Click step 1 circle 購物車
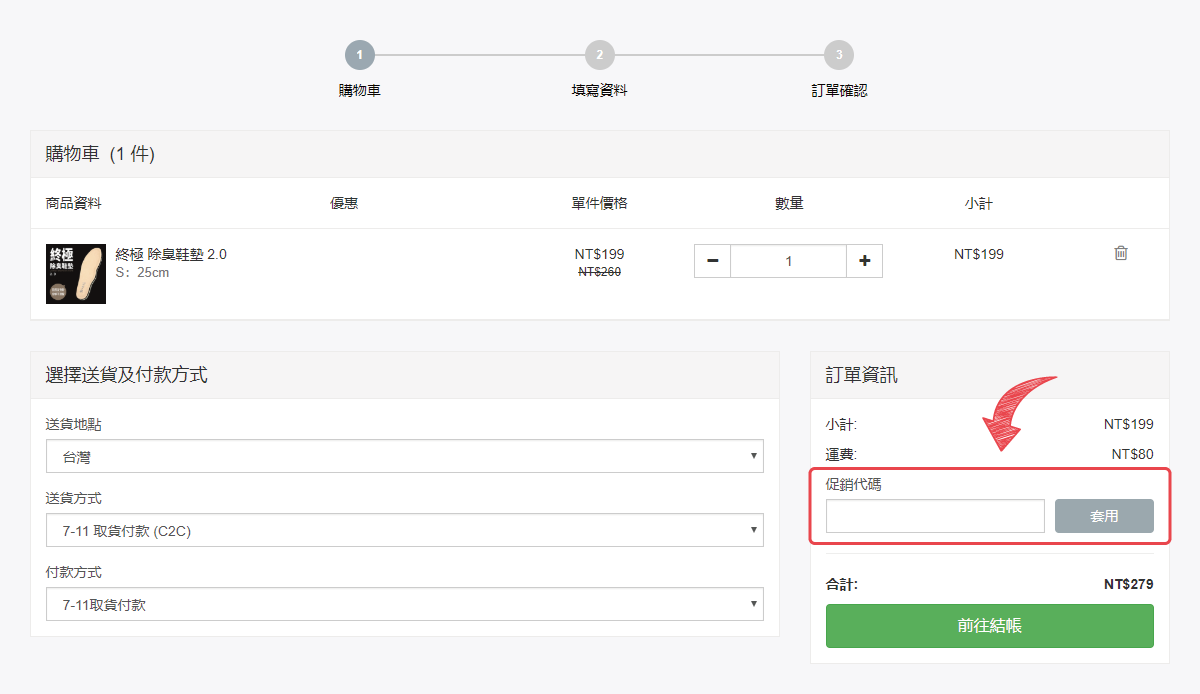Screen dimensions: 1200x694 click(360, 56)
